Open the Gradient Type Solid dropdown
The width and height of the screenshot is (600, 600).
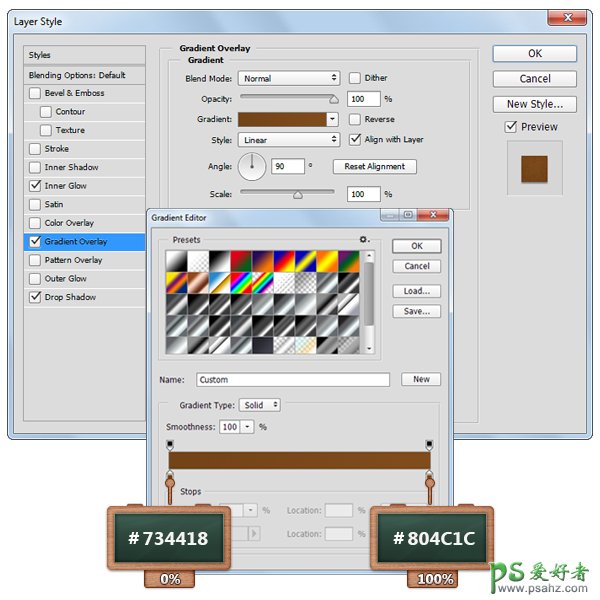(x=260, y=405)
